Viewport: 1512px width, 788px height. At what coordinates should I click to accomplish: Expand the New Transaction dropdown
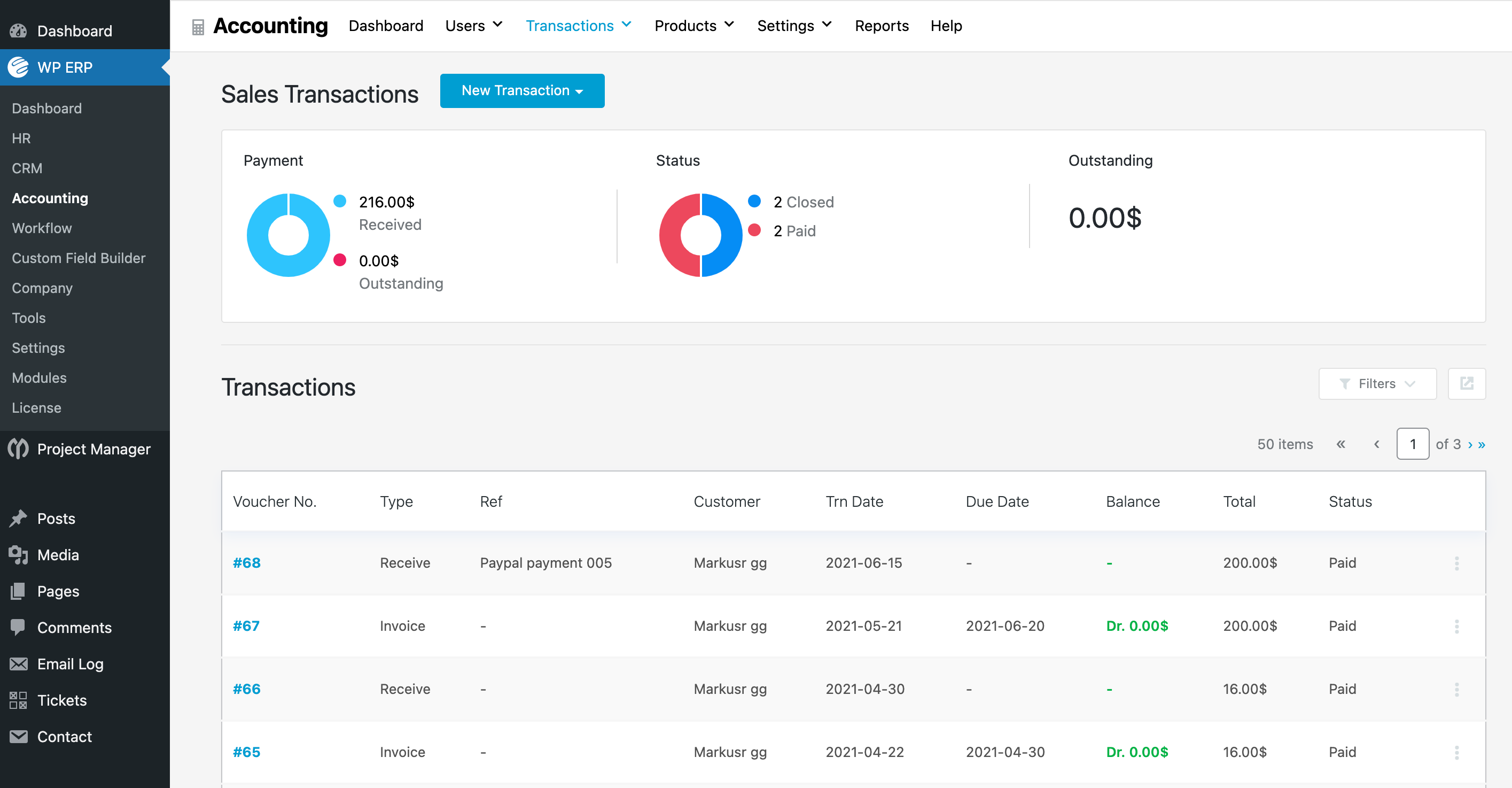tap(522, 90)
